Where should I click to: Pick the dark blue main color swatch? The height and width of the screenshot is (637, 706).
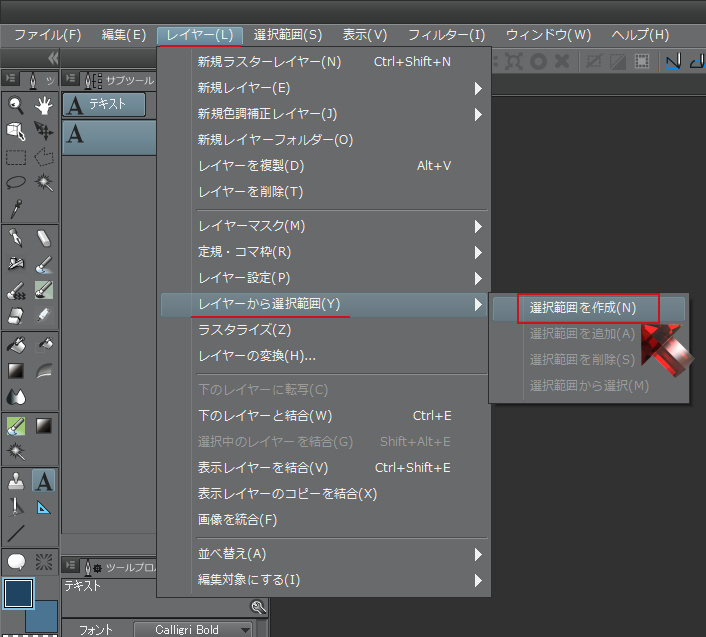(x=18, y=593)
